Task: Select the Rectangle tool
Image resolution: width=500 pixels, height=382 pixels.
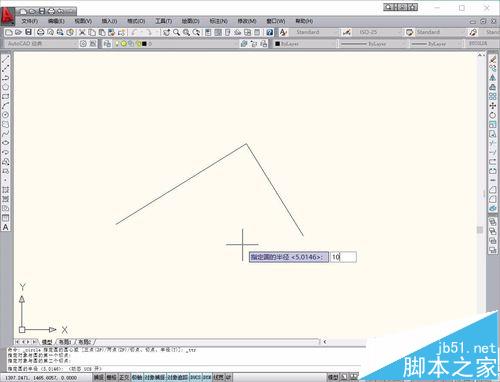Action: (6, 97)
